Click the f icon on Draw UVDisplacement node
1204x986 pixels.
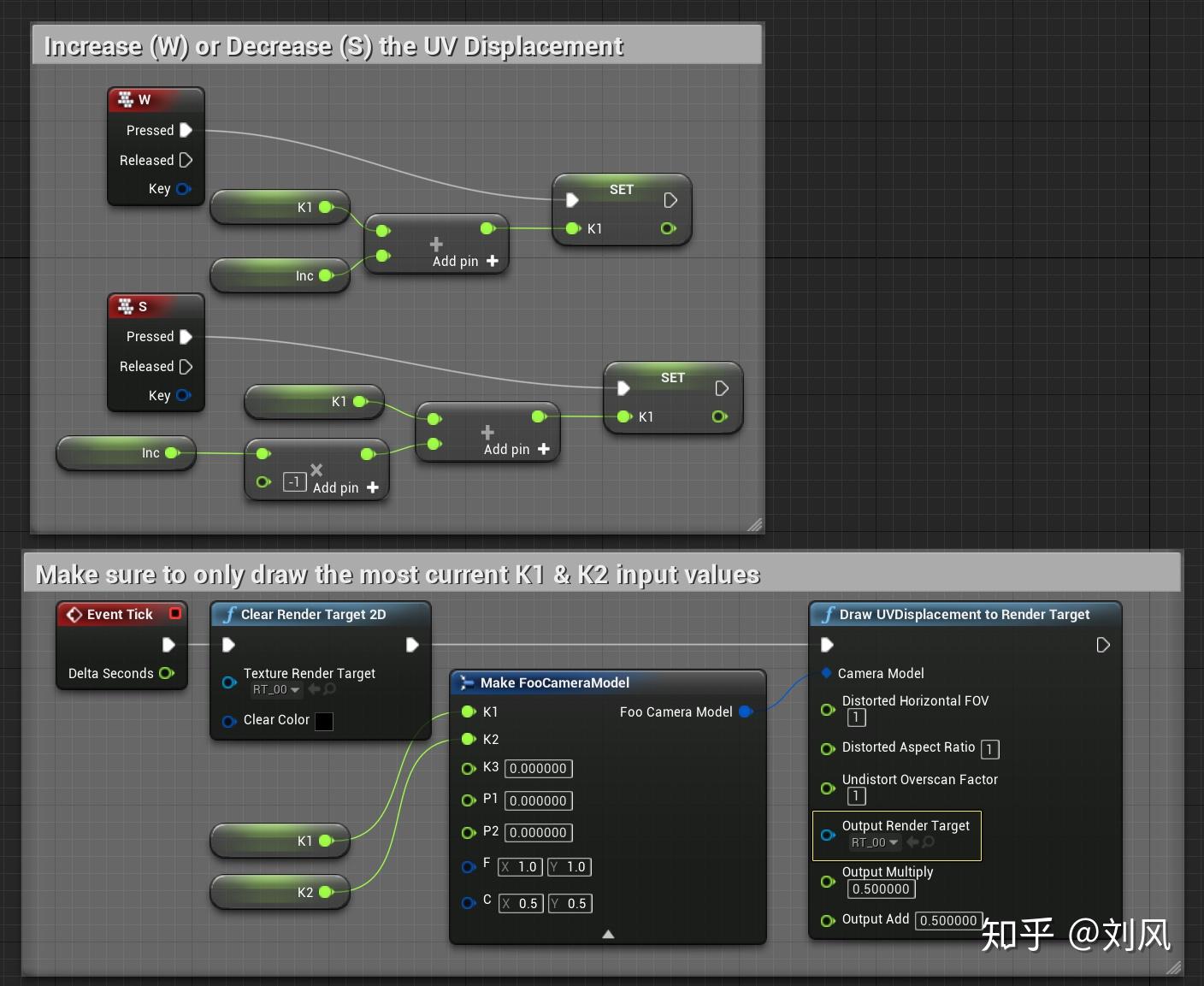pos(829,614)
